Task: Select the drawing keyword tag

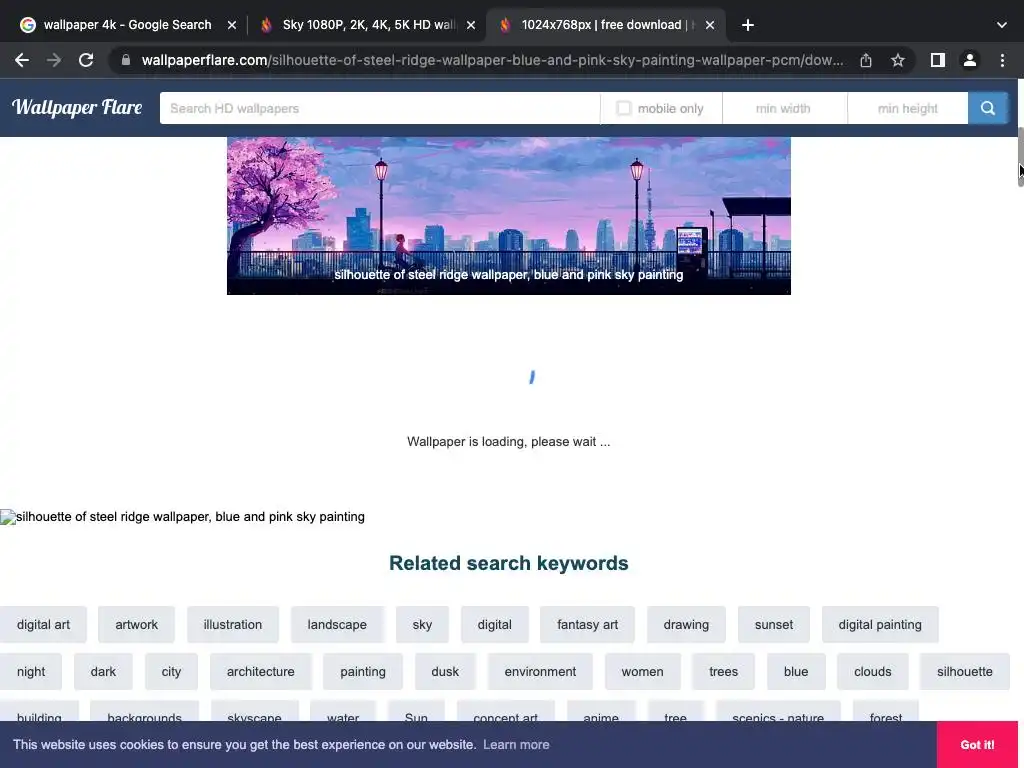Action: 686,624
